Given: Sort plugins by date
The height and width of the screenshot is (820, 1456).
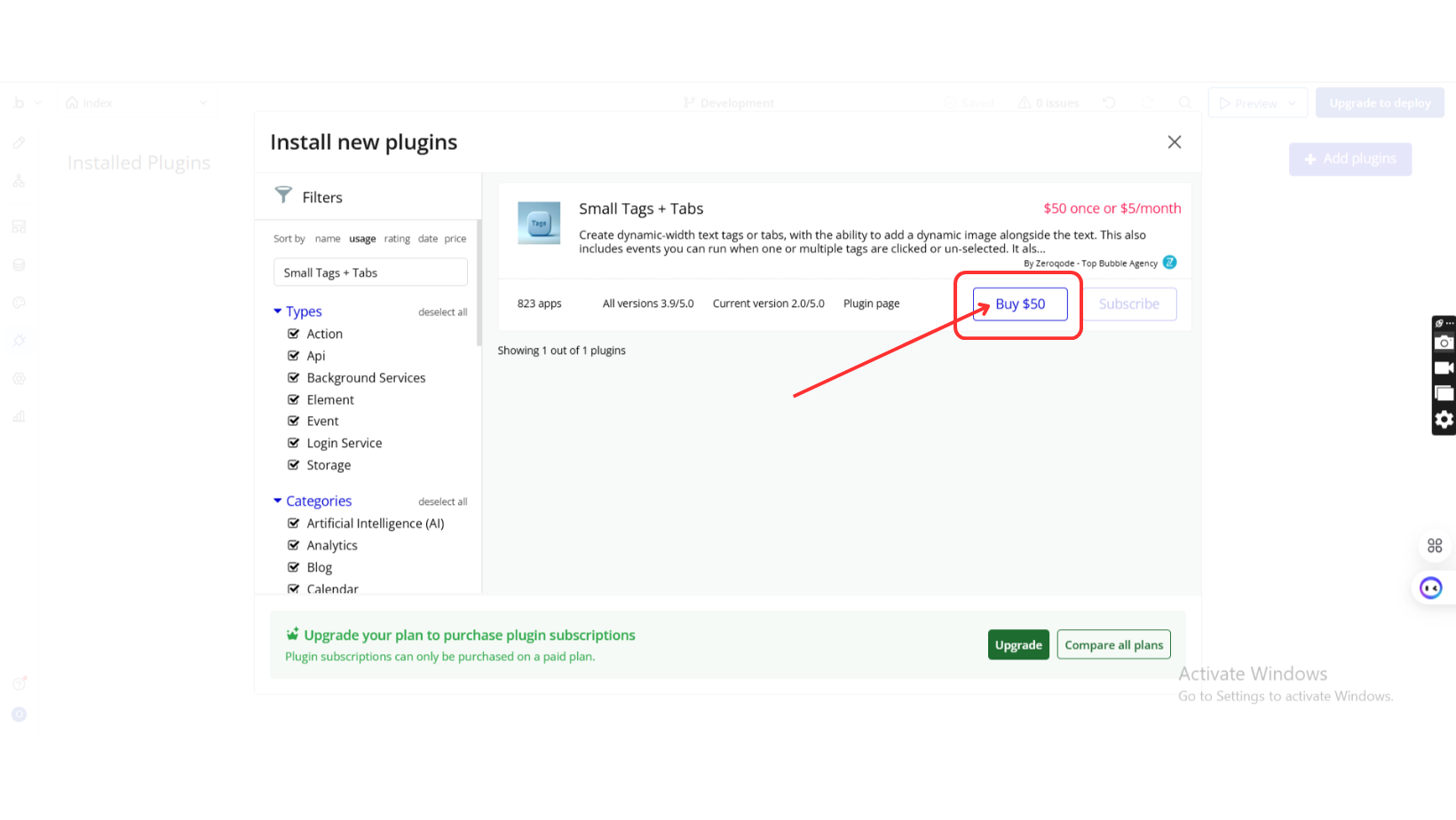Looking at the screenshot, I should pos(428,239).
